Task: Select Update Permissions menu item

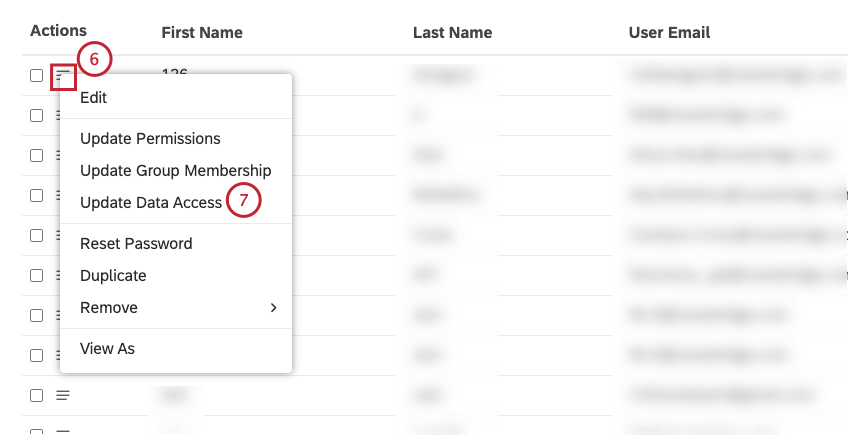Action: [150, 138]
